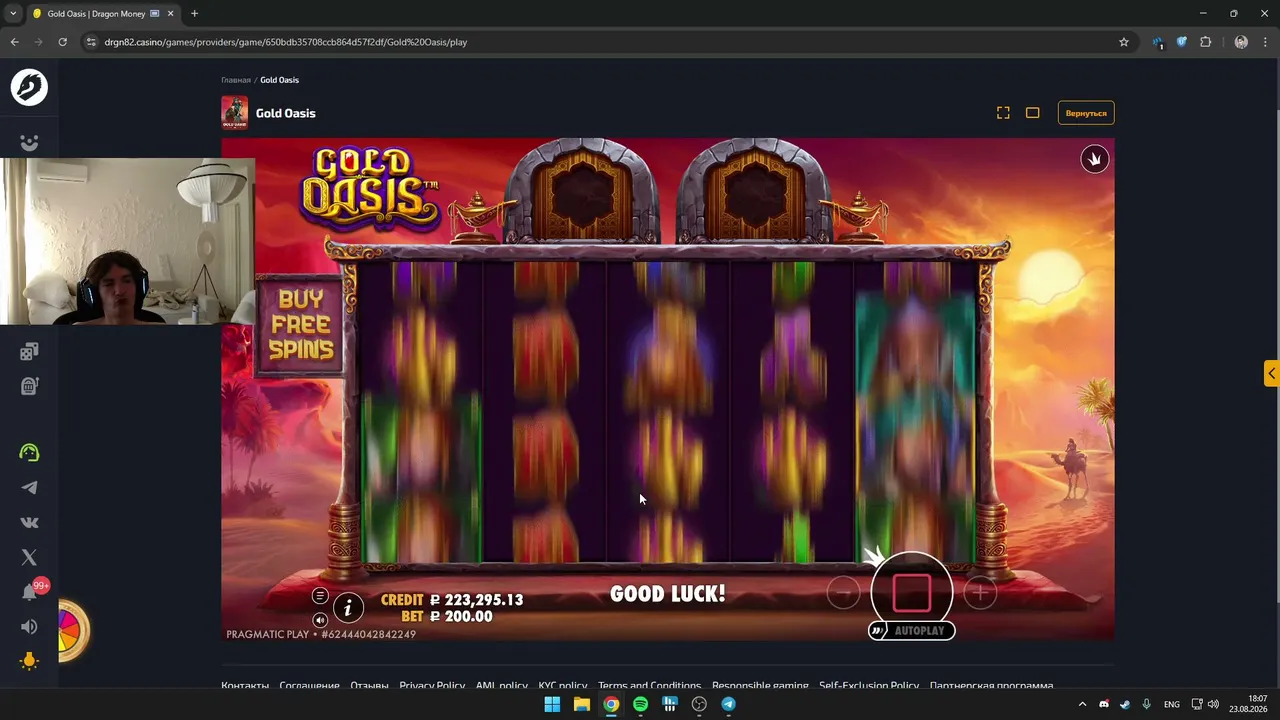
Task: View site information icon in address bar
Action: point(92,42)
